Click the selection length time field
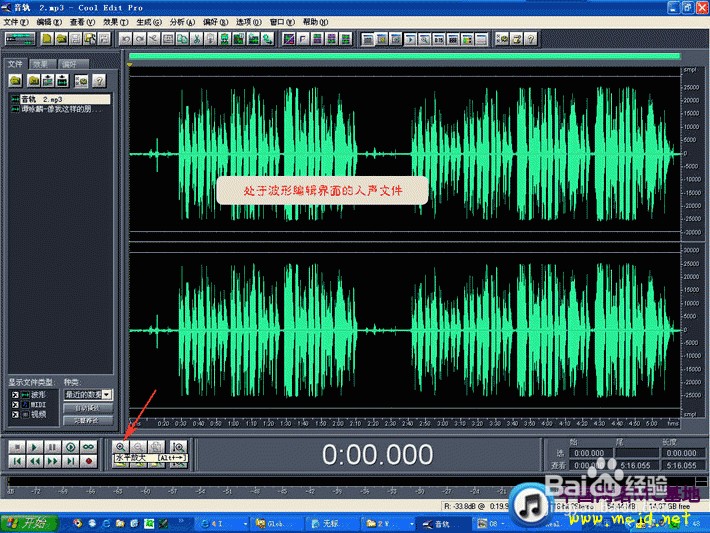Screen dimensions: 710x533 click(681, 453)
